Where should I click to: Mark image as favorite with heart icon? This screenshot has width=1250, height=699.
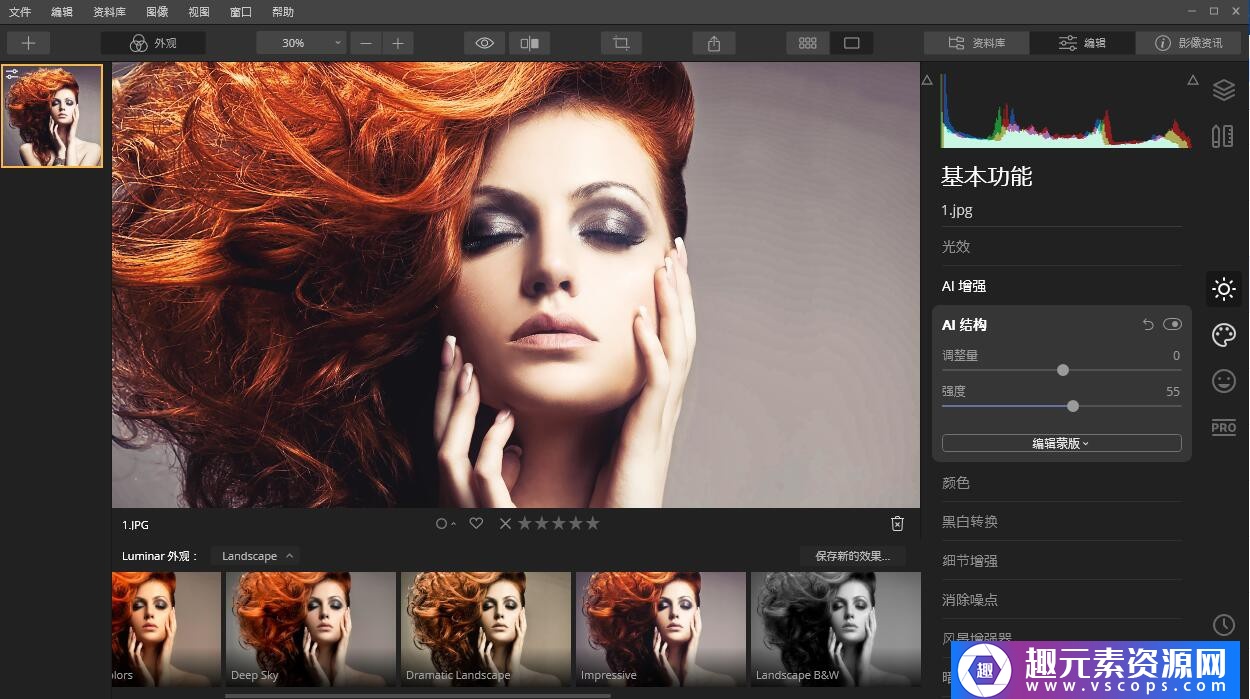(476, 523)
